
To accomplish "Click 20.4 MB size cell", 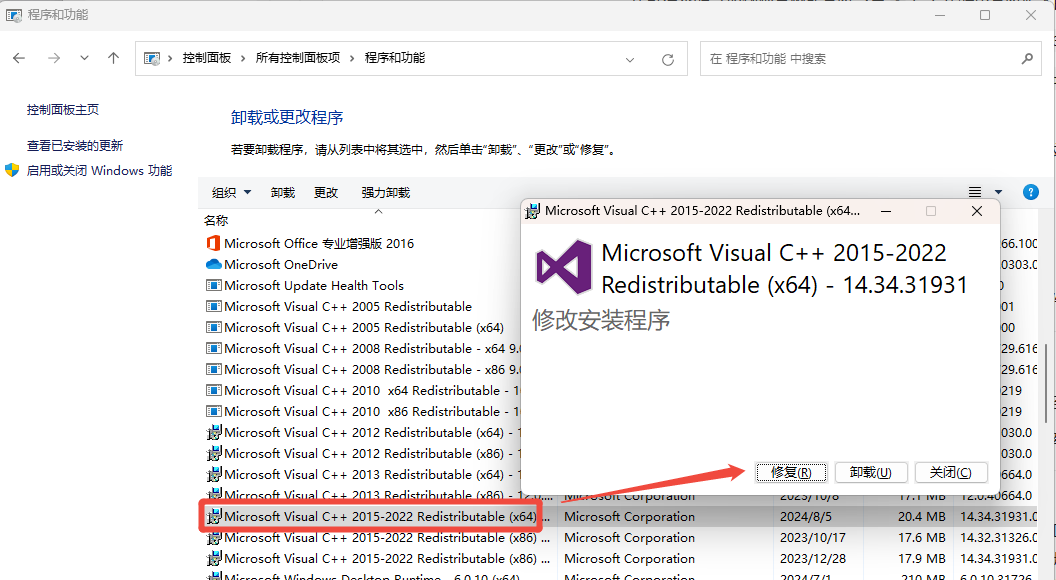I will pos(921,517).
